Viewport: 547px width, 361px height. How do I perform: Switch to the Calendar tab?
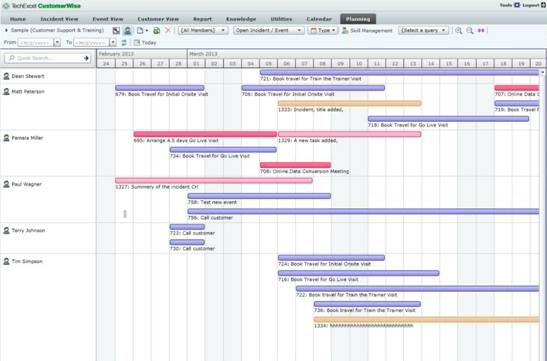(319, 19)
